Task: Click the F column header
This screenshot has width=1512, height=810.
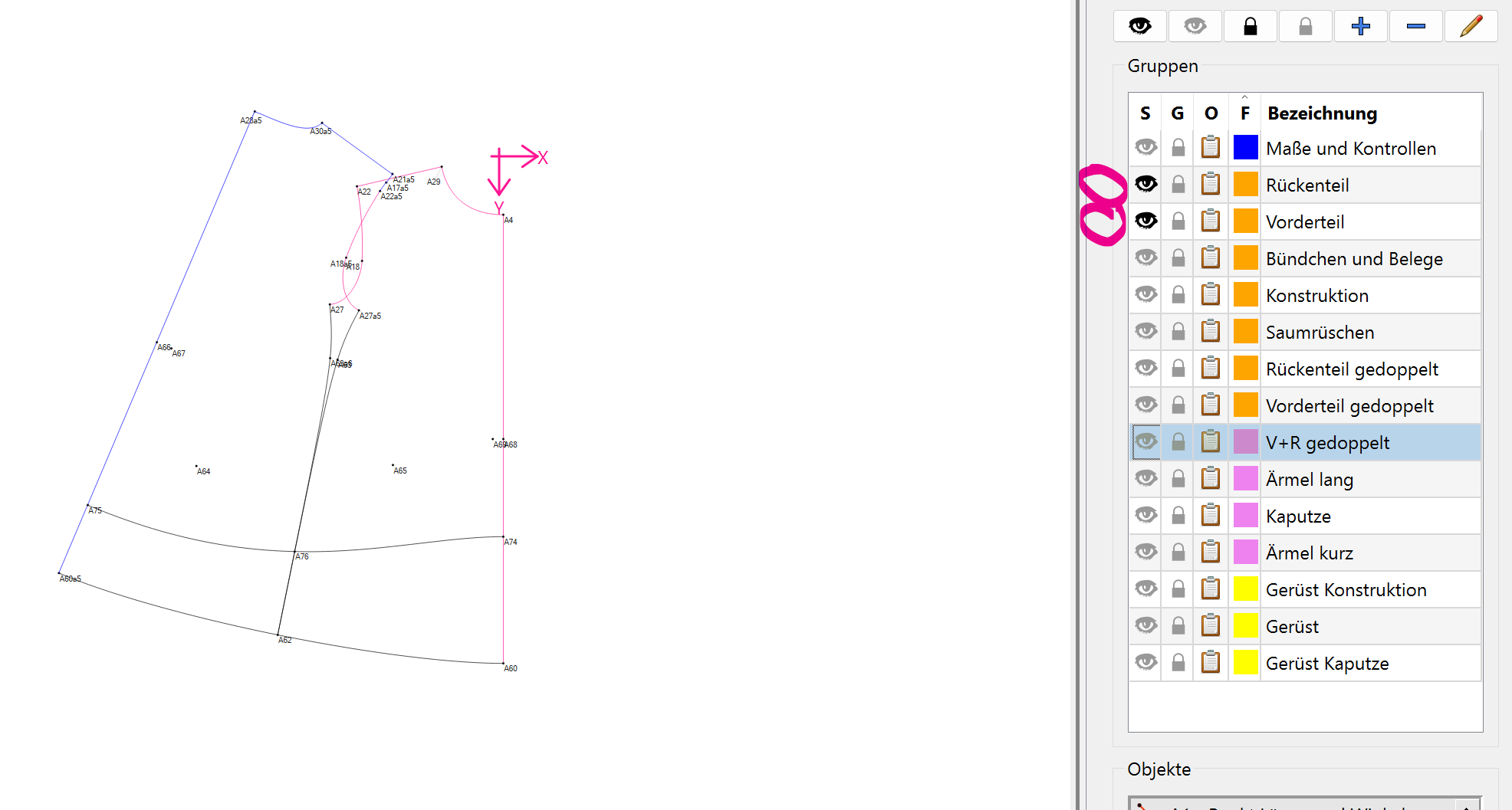Action: [x=1244, y=113]
